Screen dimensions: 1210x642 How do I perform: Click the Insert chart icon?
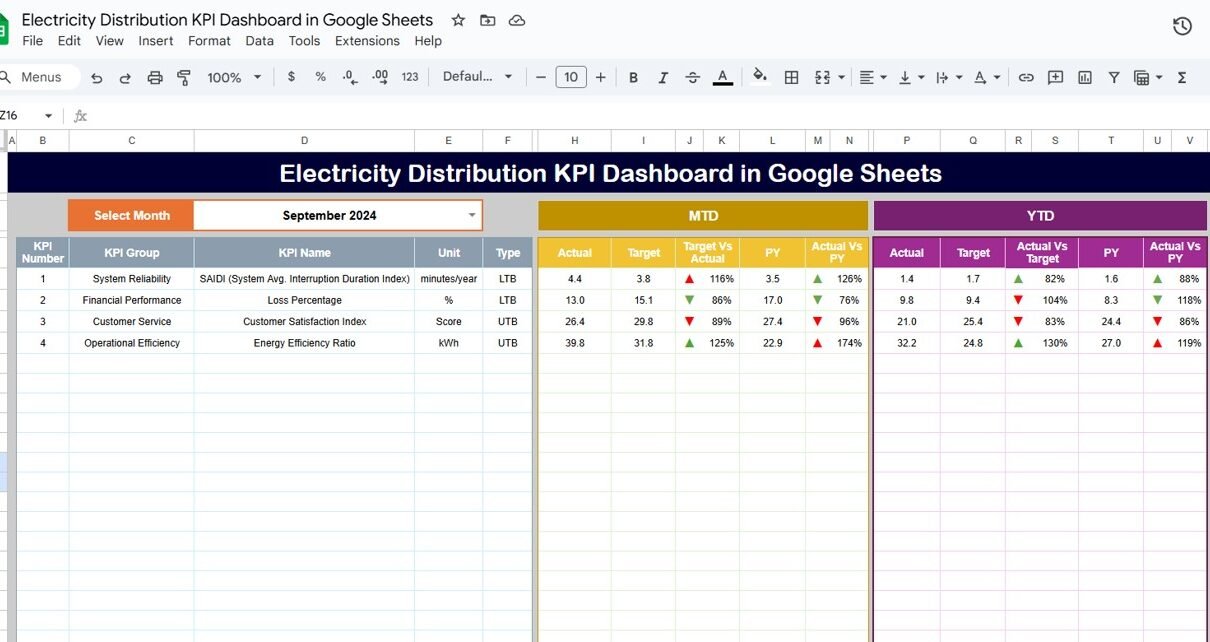(1085, 77)
